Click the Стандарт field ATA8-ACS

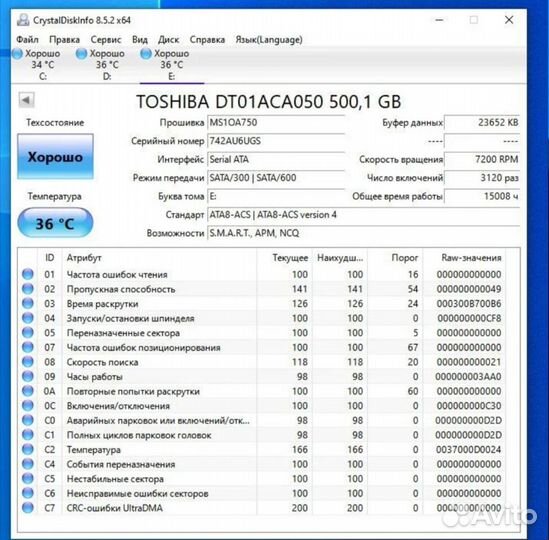pos(363,215)
